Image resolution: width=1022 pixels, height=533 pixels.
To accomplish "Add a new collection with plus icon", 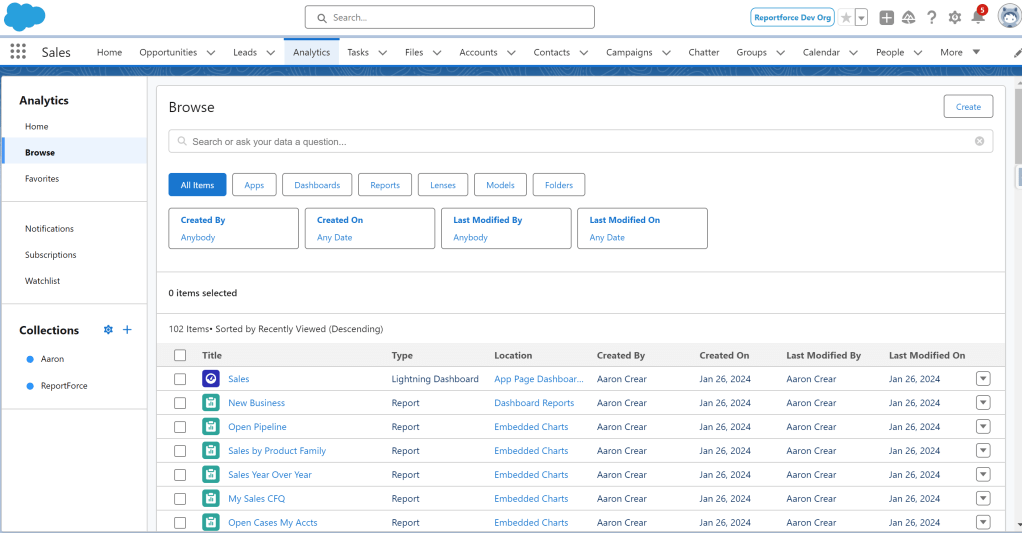I will (127, 330).
